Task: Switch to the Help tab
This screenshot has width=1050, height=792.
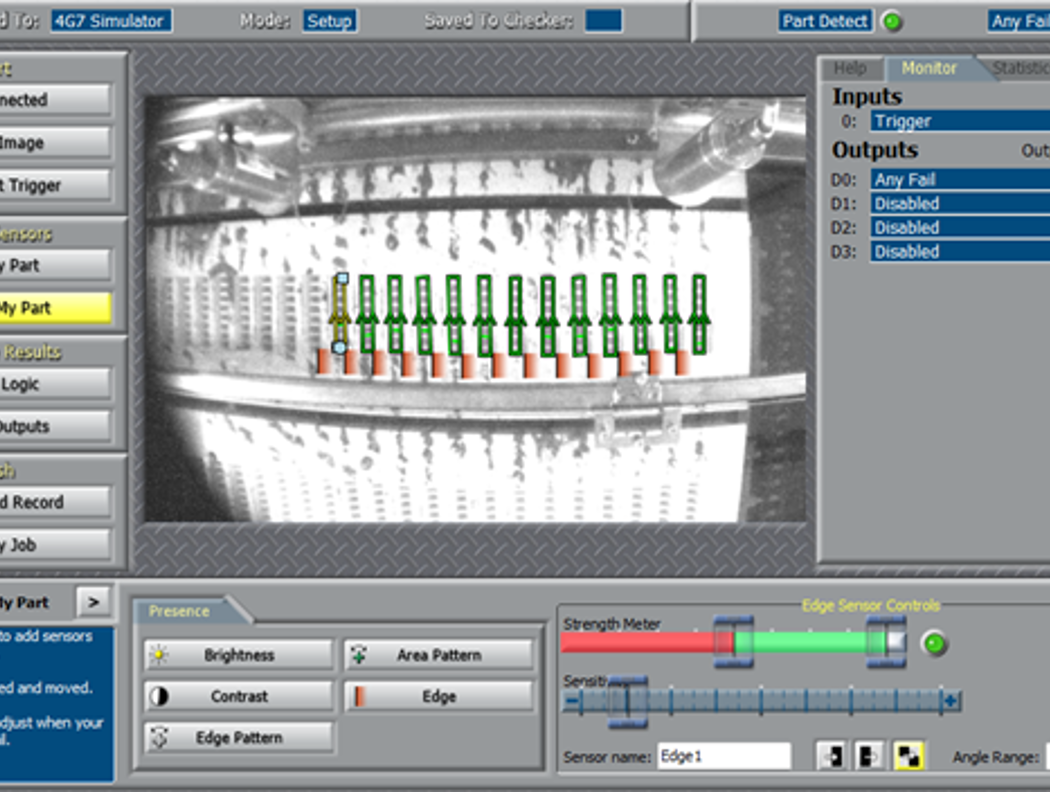Action: pos(849,69)
